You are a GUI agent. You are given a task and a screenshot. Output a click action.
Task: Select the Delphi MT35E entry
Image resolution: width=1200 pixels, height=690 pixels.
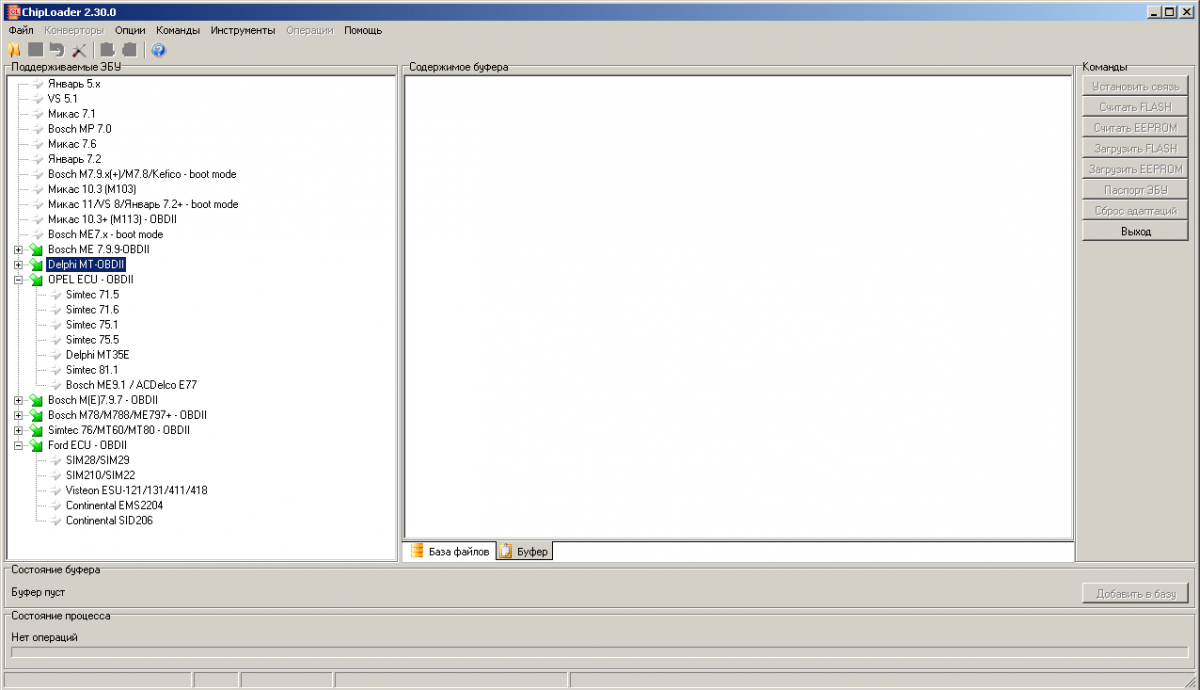97,355
